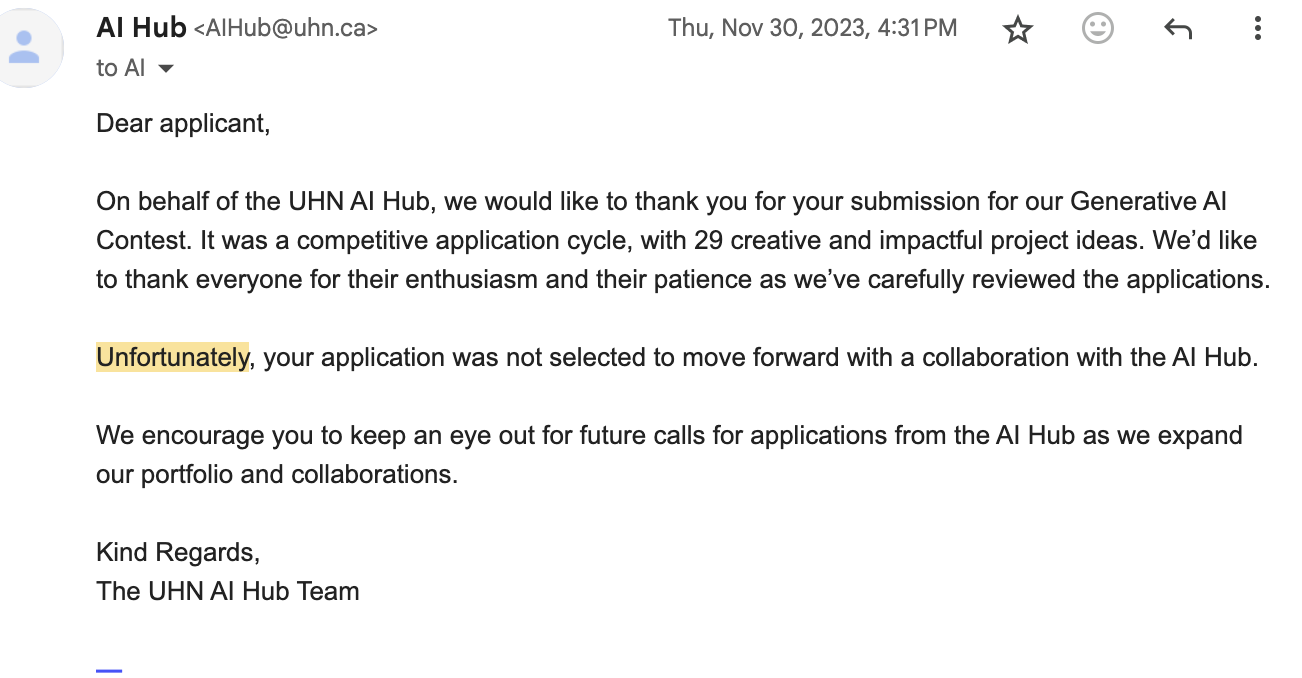The width and height of the screenshot is (1302, 678).
Task: Reply to the AI Hub email
Action: 1178,30
